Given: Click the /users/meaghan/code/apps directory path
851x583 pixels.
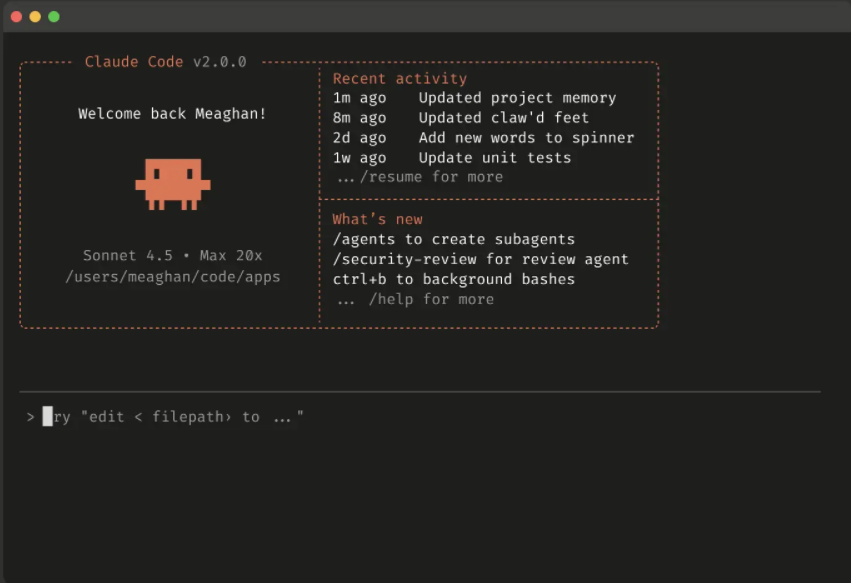Looking at the screenshot, I should click(x=172, y=277).
